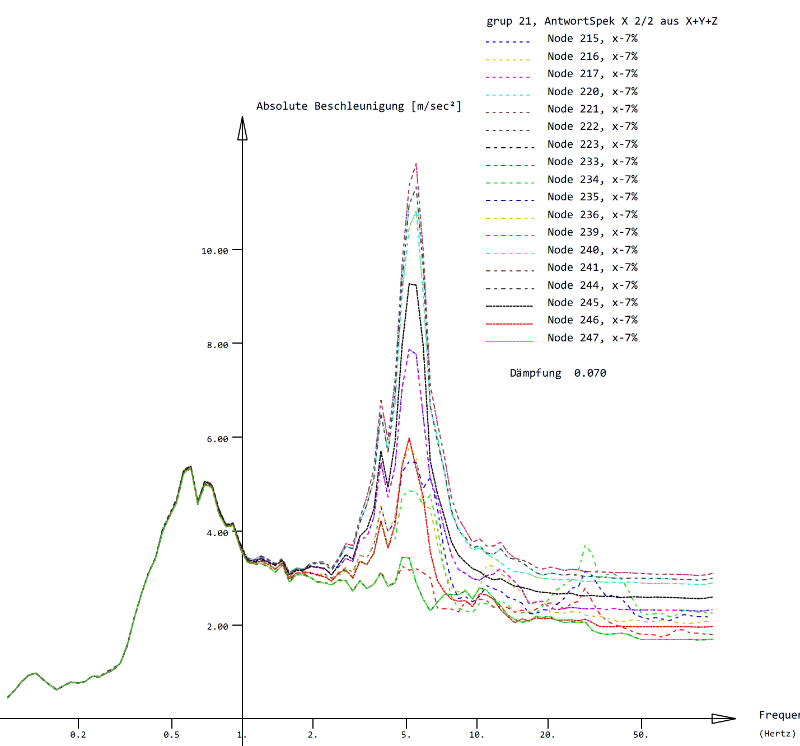Image resolution: width=800 pixels, height=746 pixels.
Task: Select legend label "Node 247, x-7%"
Action: coord(592,338)
